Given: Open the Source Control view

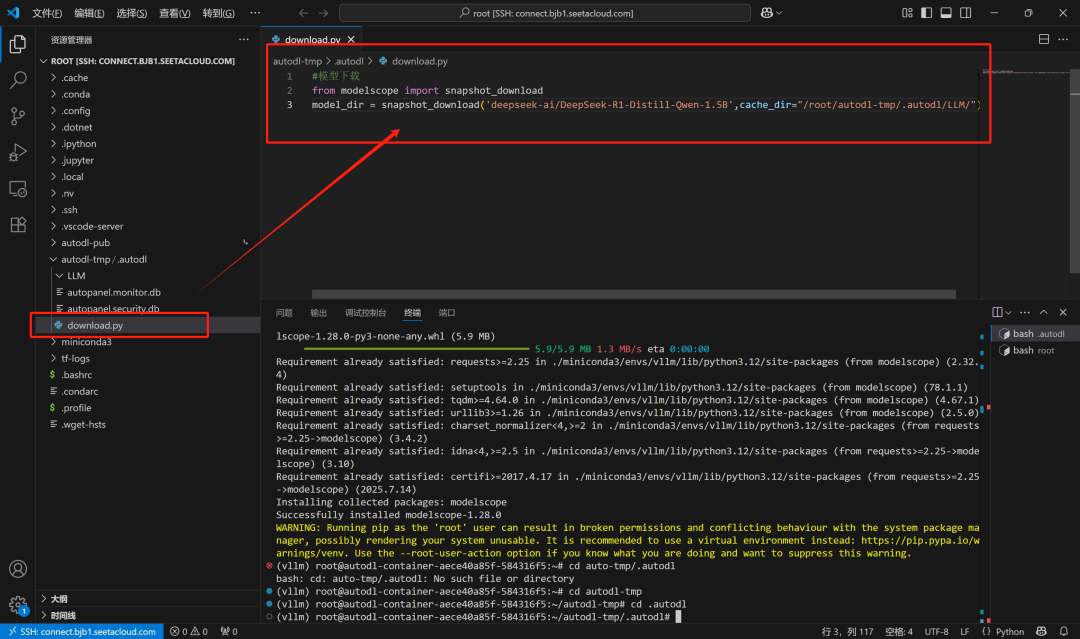Looking at the screenshot, I should [18, 116].
